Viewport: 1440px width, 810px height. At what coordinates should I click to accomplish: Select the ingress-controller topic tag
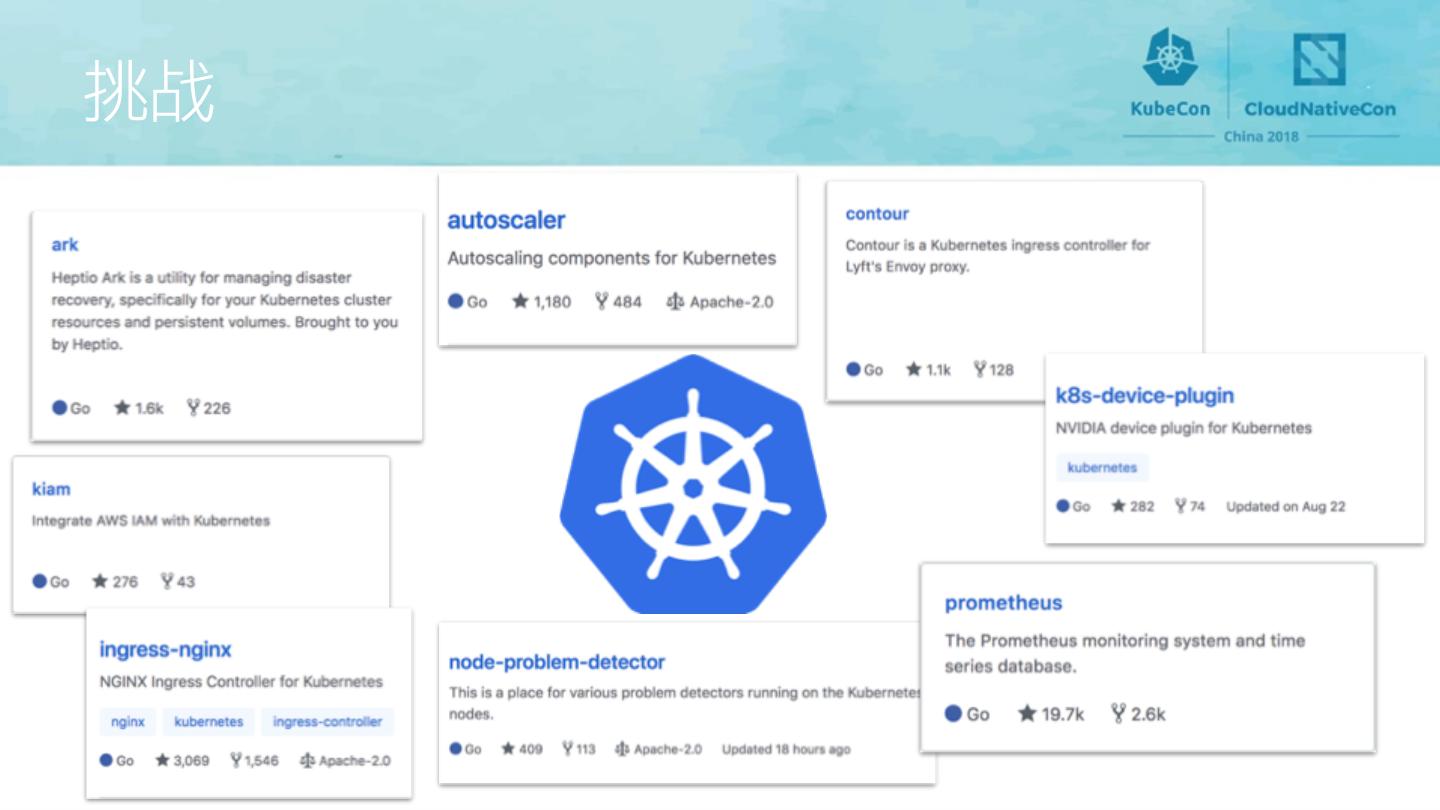328,722
